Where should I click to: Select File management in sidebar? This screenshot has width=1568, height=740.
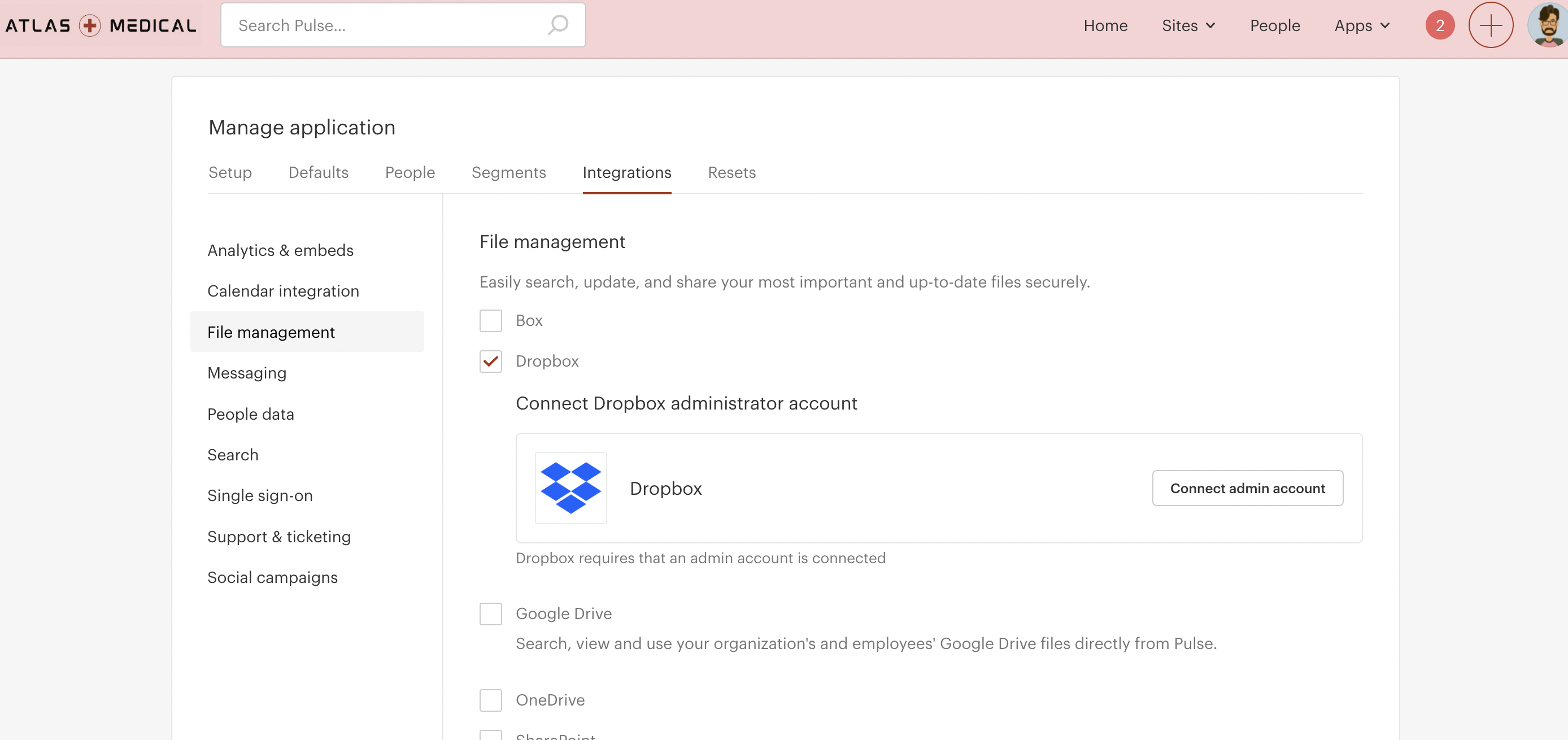coord(307,332)
